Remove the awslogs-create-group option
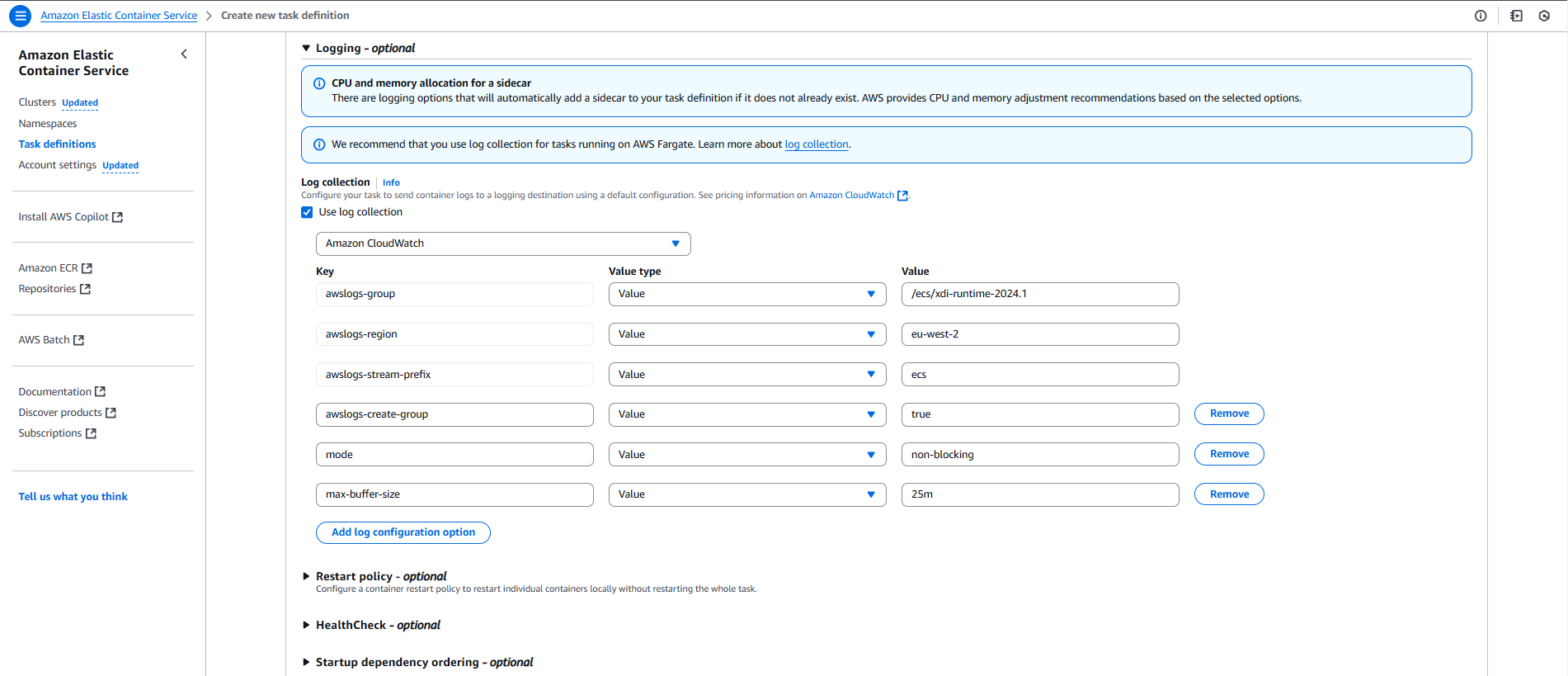Viewport: 1568px width, 676px height. pyautogui.click(x=1229, y=414)
